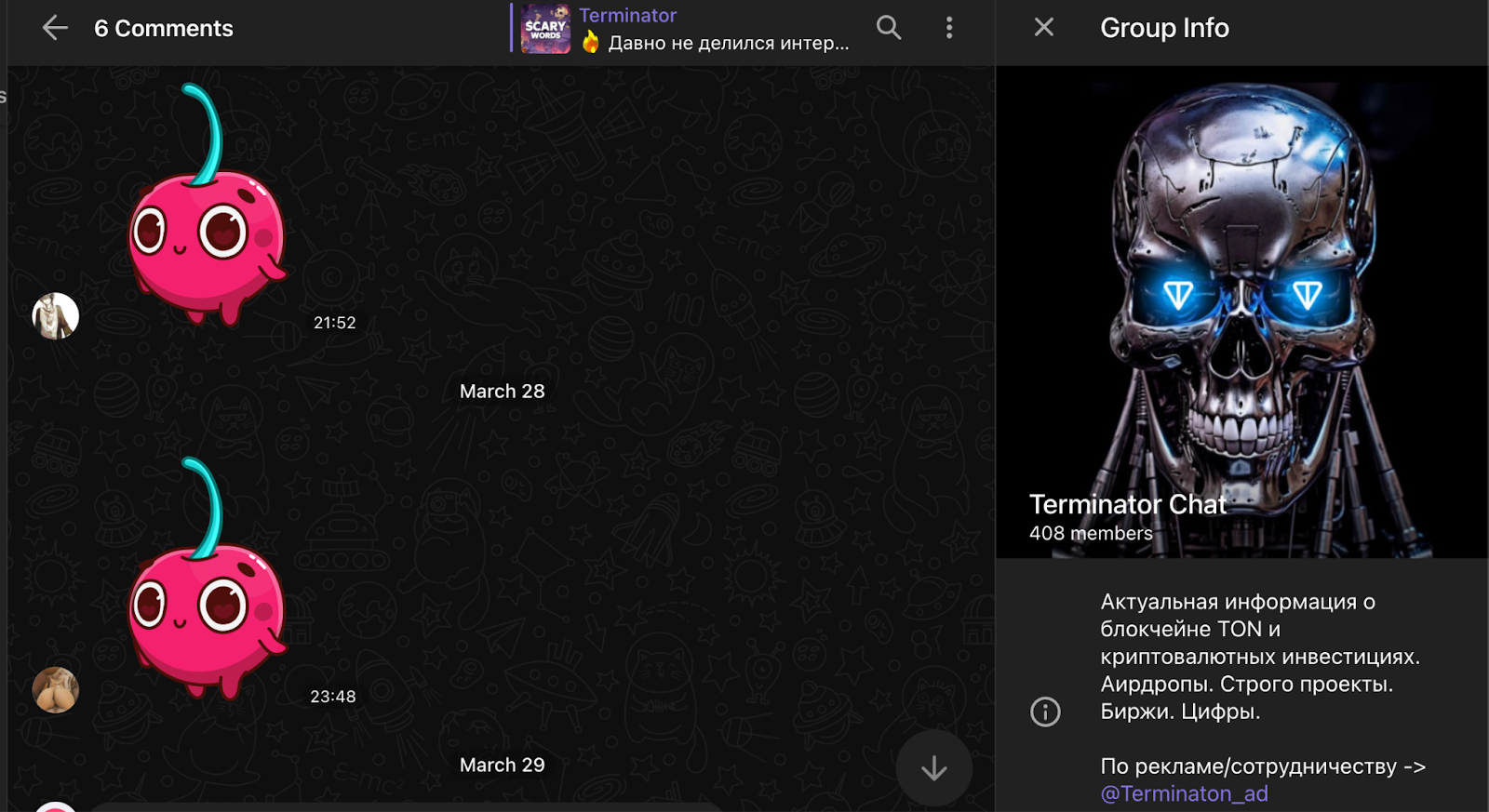Click the 6 Comments header title
Image resolution: width=1489 pixels, height=812 pixels.
click(164, 29)
